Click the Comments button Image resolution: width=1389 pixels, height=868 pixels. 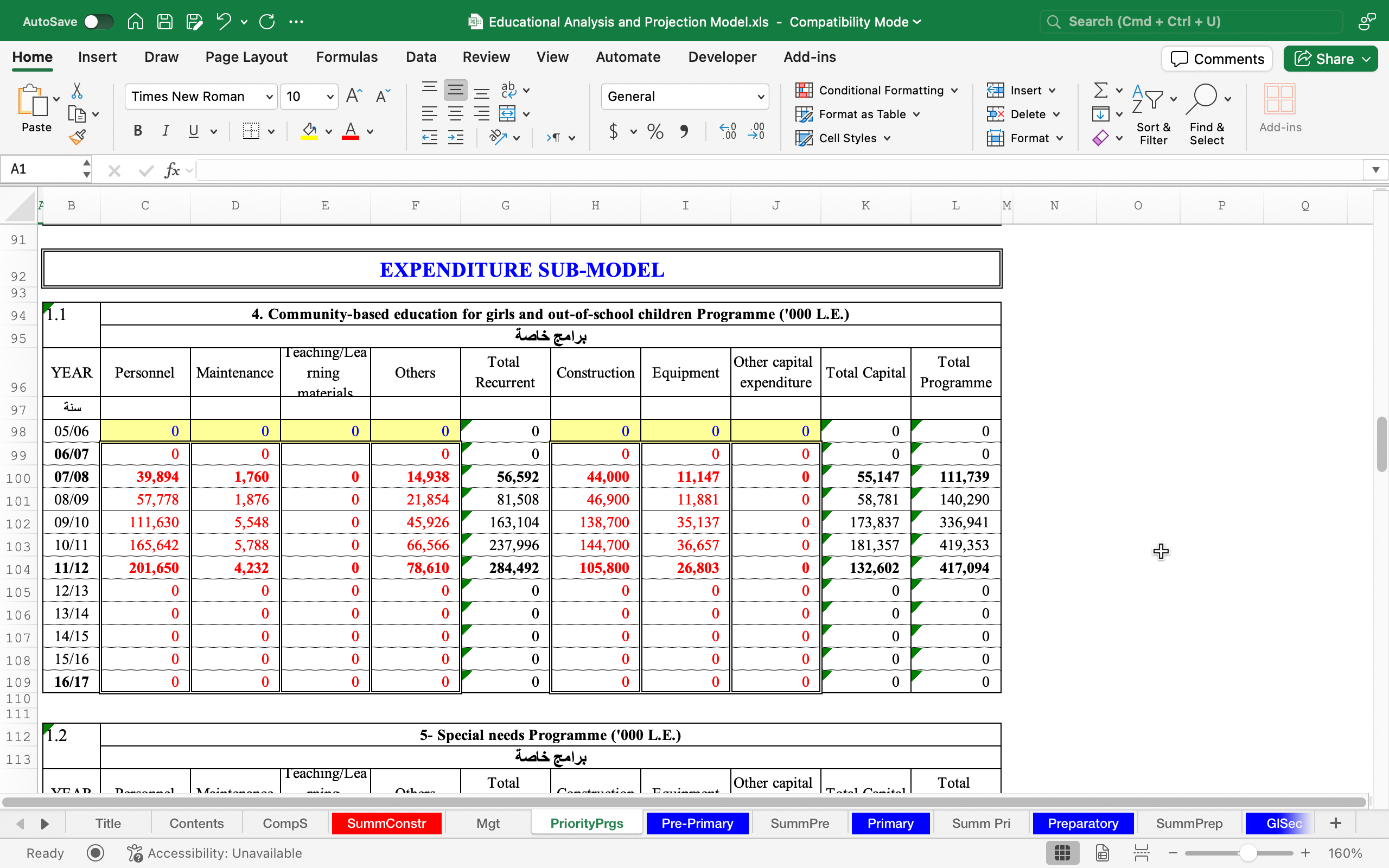(1217, 59)
